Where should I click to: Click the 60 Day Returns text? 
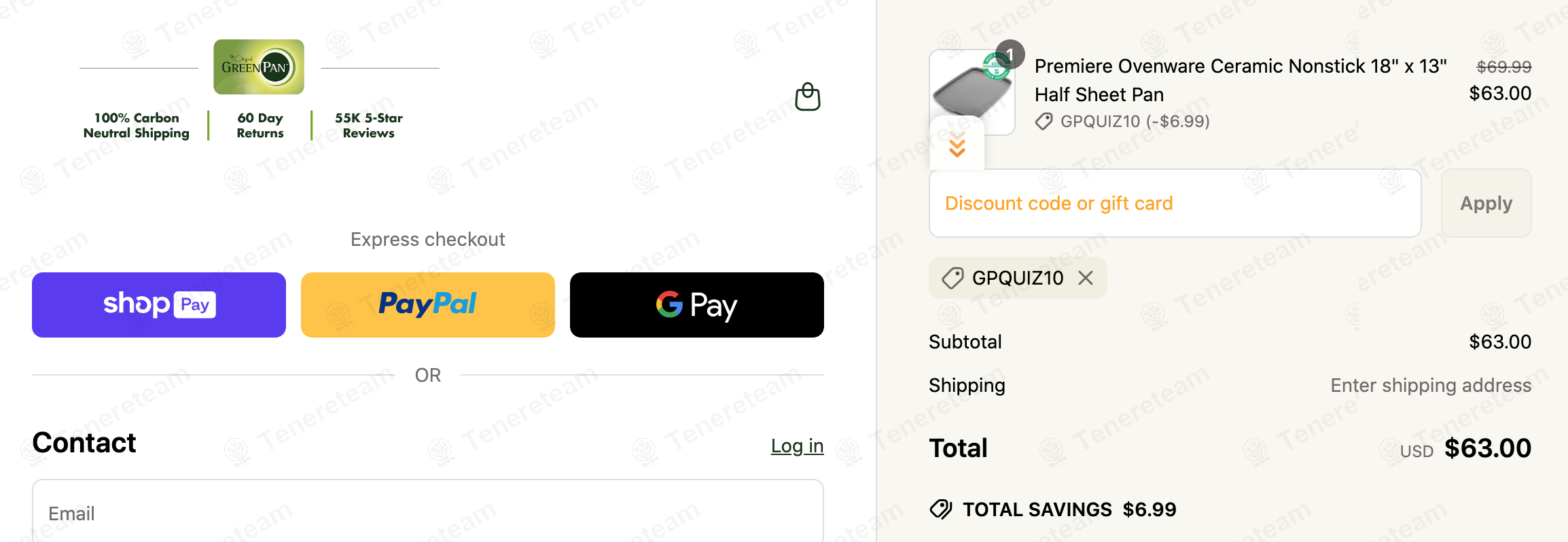tap(260, 126)
